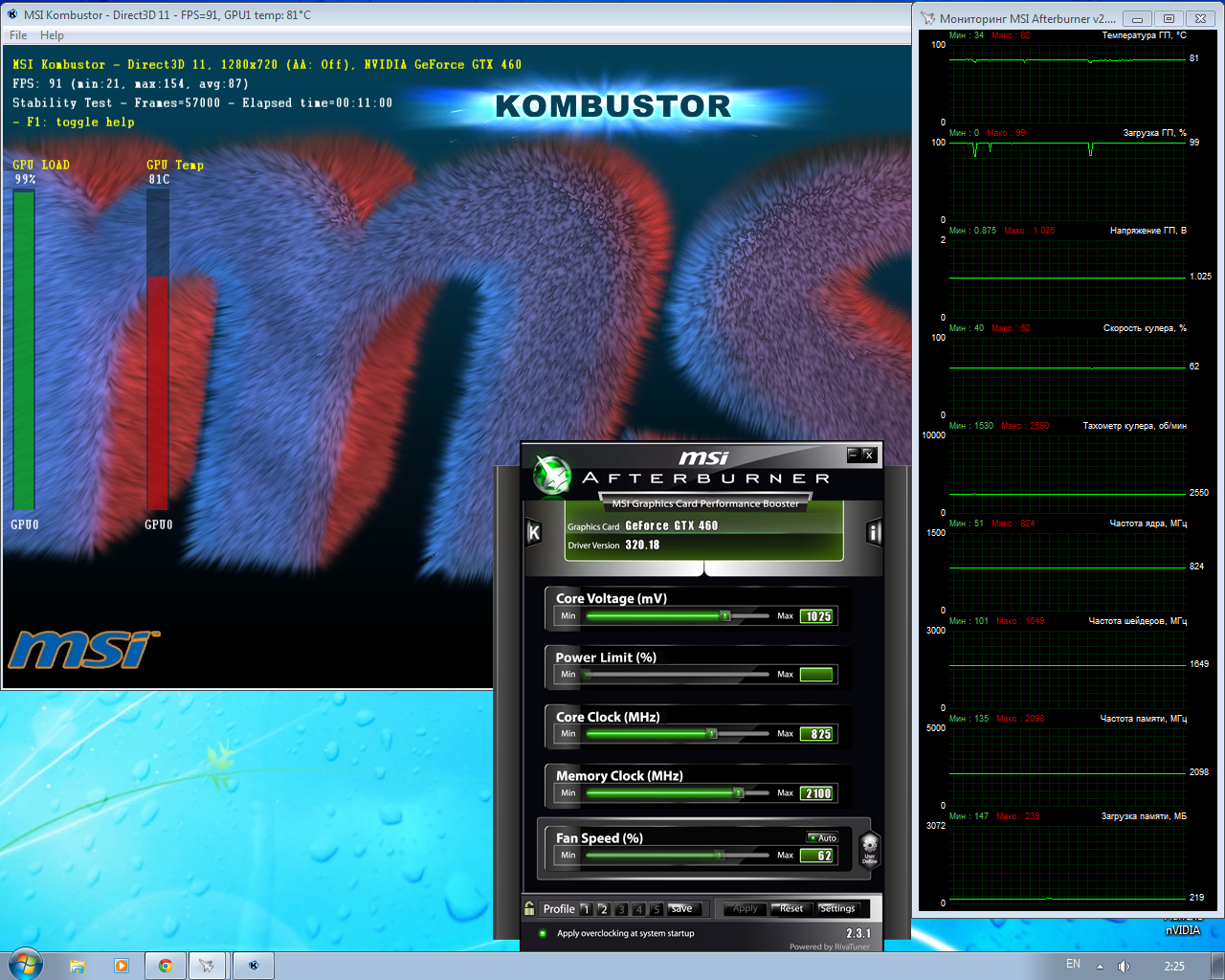Select profile slot 1
This screenshot has height=980, width=1225.
586,909
